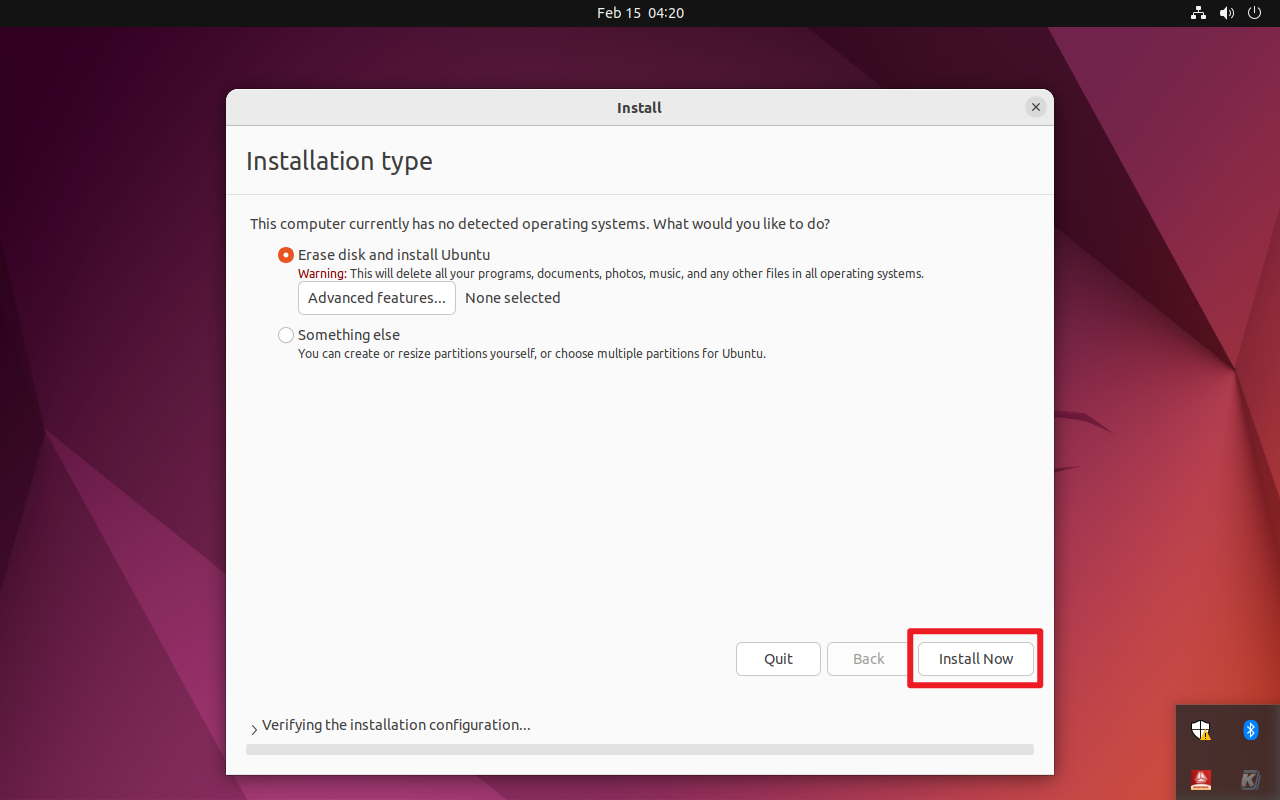
Task: Expand the Verifying installation configuration details
Action: pos(254,729)
